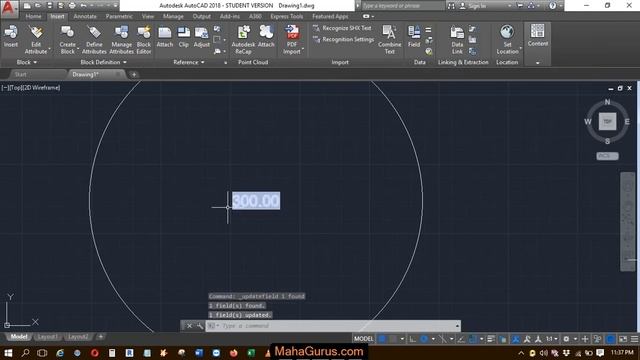The image size is (640, 360).
Task: Open the snap mode dropdown arrow
Action: pos(402,339)
